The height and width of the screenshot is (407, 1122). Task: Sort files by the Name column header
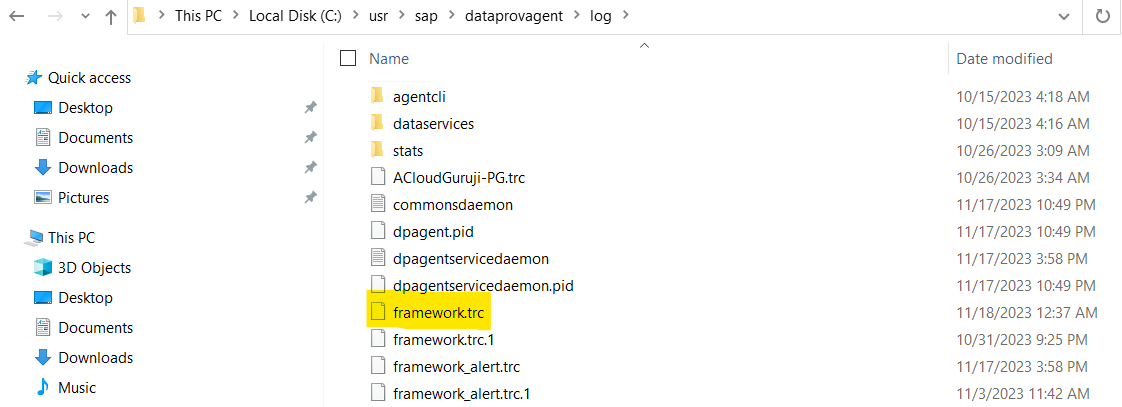(389, 59)
